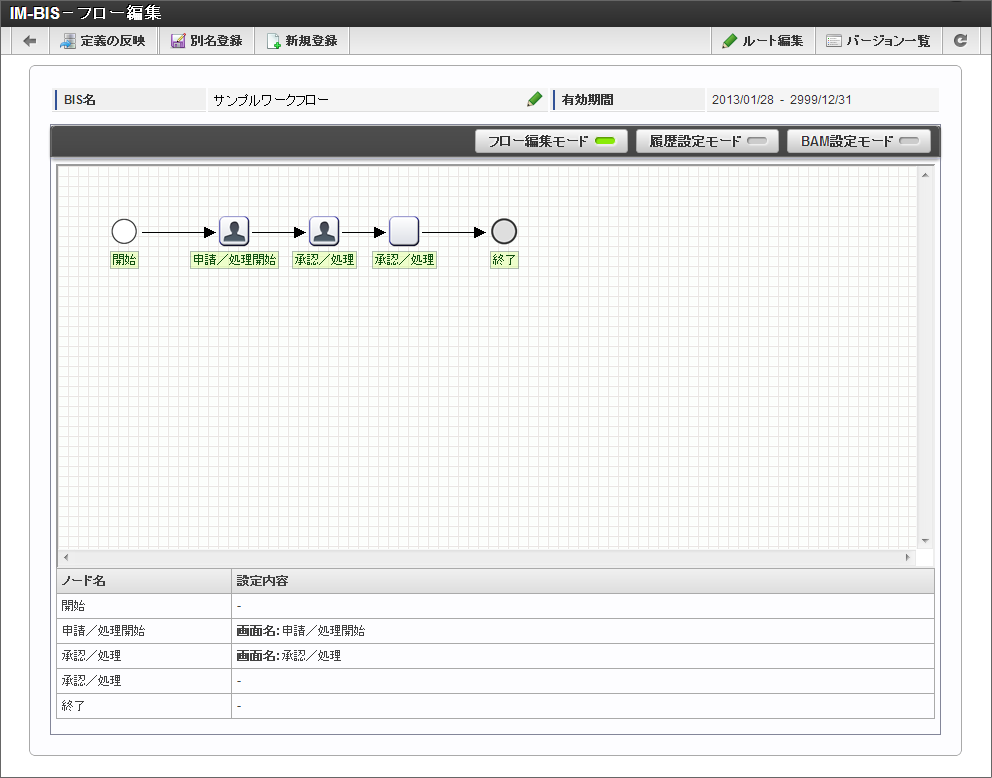Open ルート編集
Viewport: 992px width, 778px height.
coord(762,41)
